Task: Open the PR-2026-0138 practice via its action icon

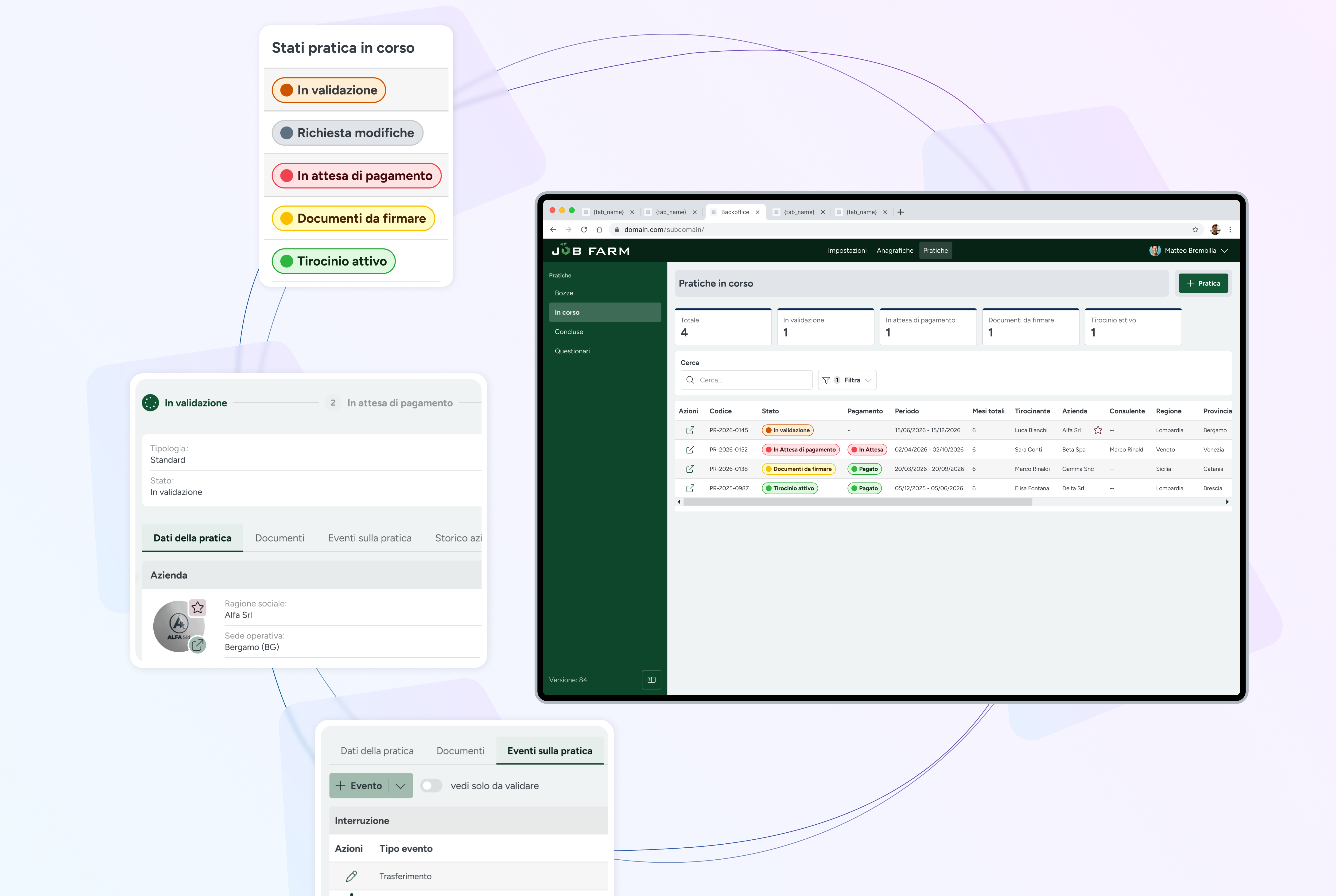Action: (x=690, y=469)
